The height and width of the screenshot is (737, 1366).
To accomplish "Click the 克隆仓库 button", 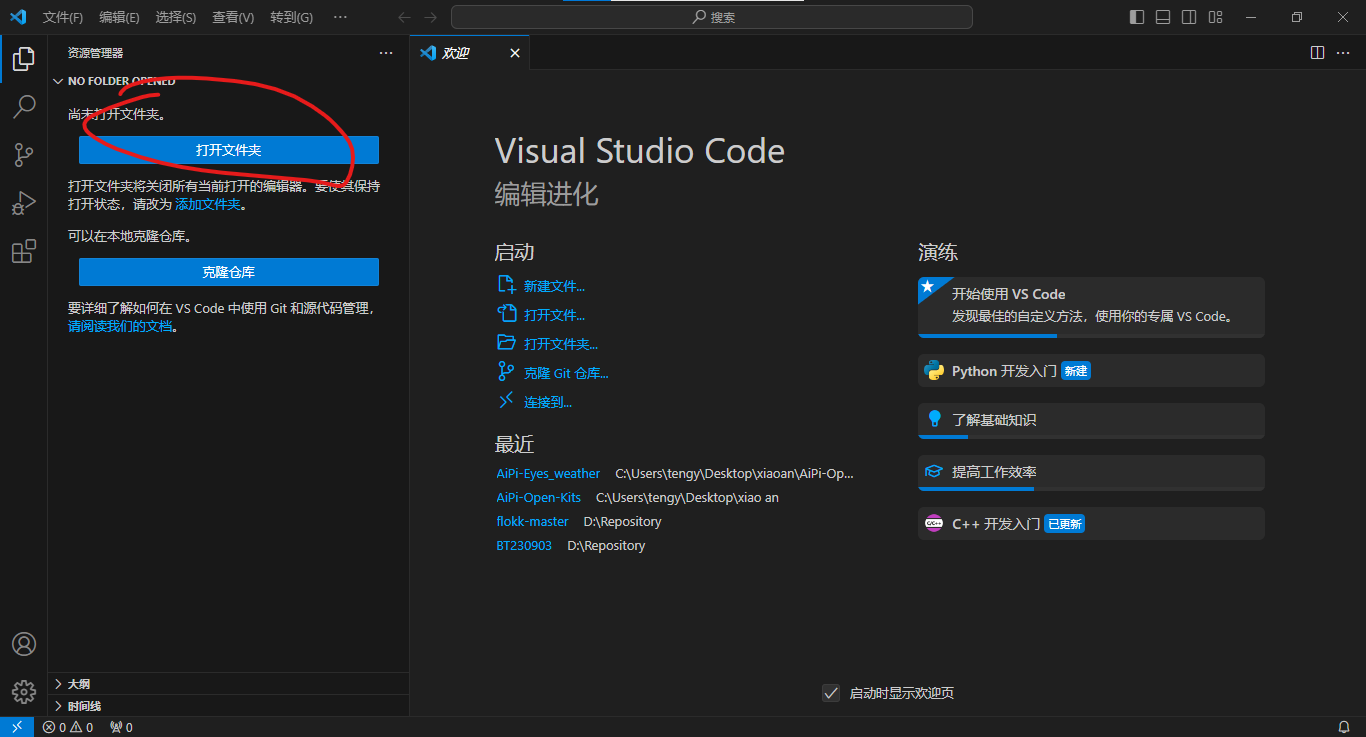I will 229,272.
